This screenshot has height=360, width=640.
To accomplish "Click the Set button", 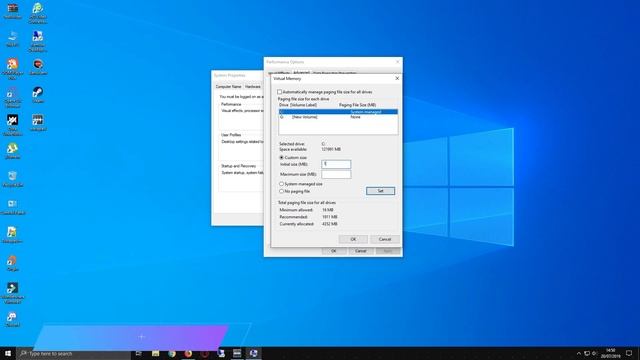I will click(380, 191).
